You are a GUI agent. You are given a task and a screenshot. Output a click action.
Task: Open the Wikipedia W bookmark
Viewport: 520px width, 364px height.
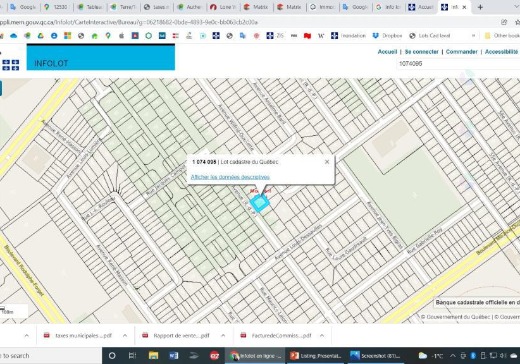[321, 36]
